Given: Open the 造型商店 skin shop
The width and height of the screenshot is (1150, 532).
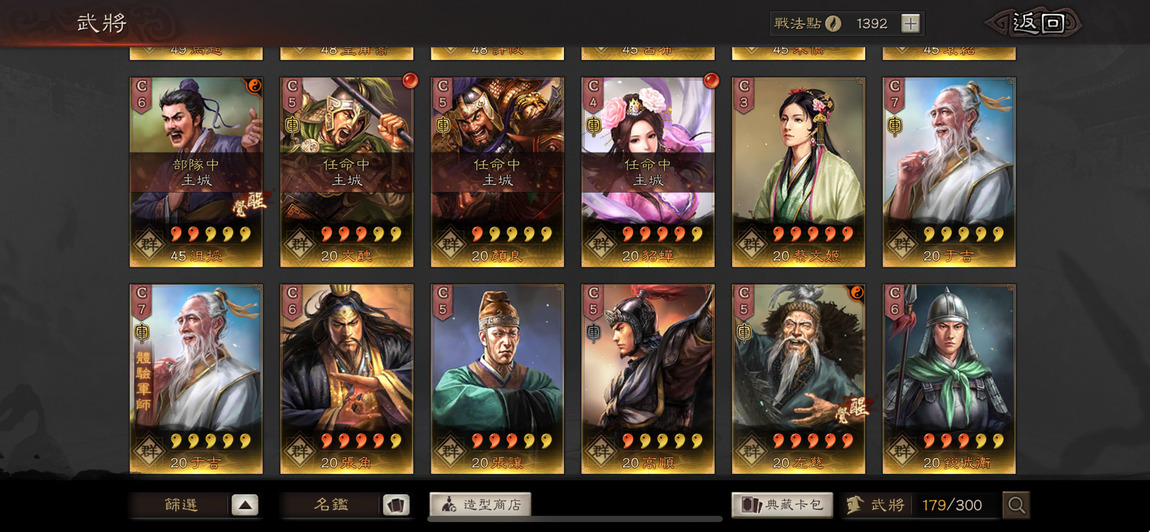Looking at the screenshot, I should click(480, 505).
